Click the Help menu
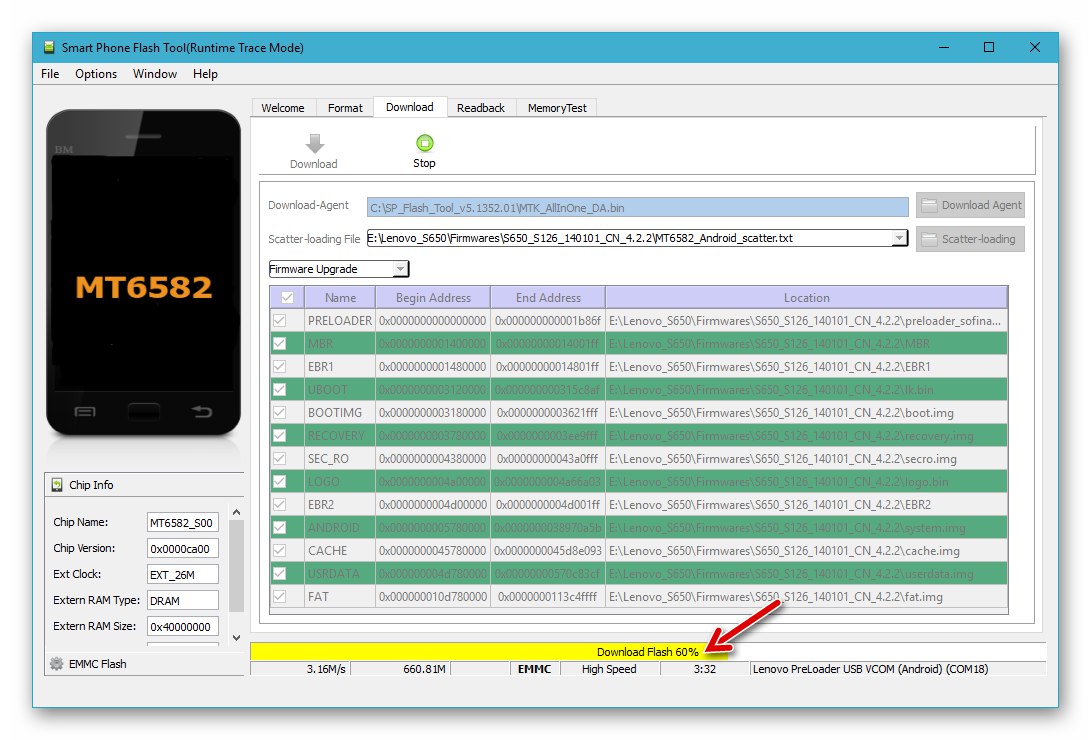Viewport: 1091px width, 740px height. tap(205, 73)
